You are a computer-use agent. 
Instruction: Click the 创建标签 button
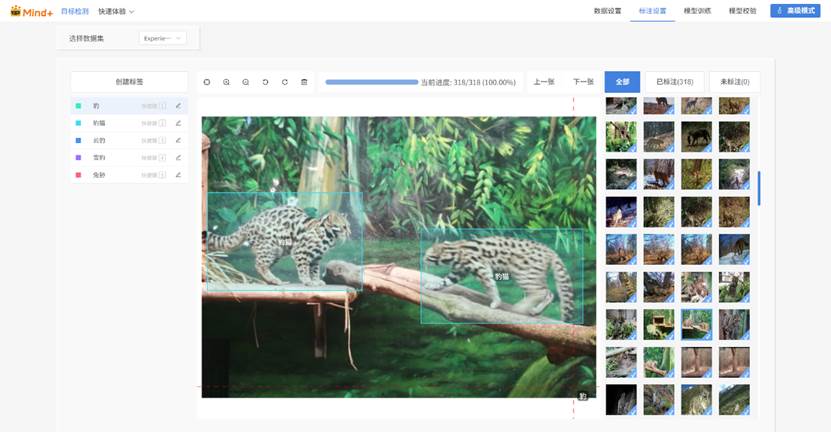[x=129, y=82]
